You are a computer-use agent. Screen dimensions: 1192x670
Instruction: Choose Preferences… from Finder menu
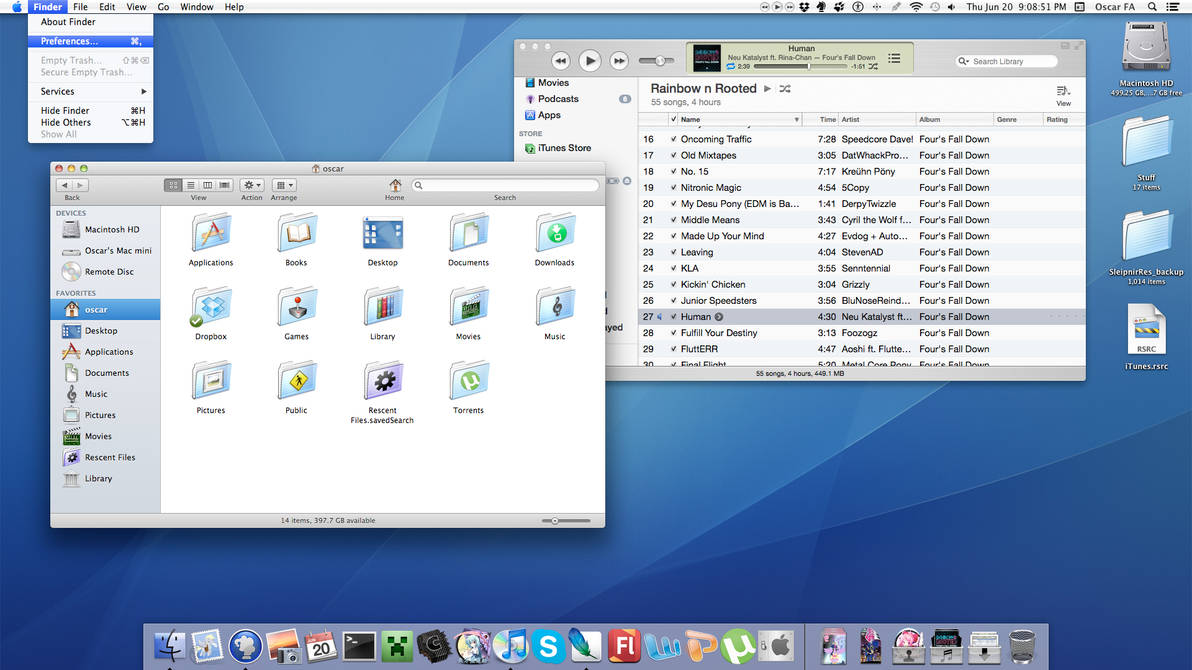pyautogui.click(x=69, y=41)
